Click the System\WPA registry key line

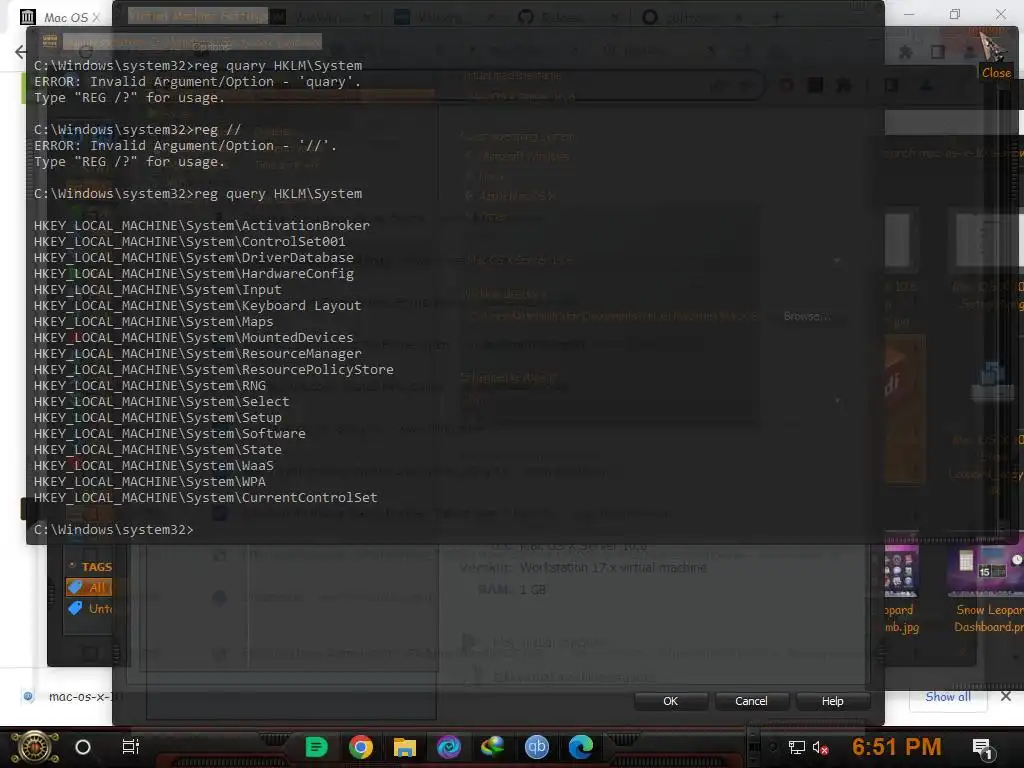click(150, 481)
